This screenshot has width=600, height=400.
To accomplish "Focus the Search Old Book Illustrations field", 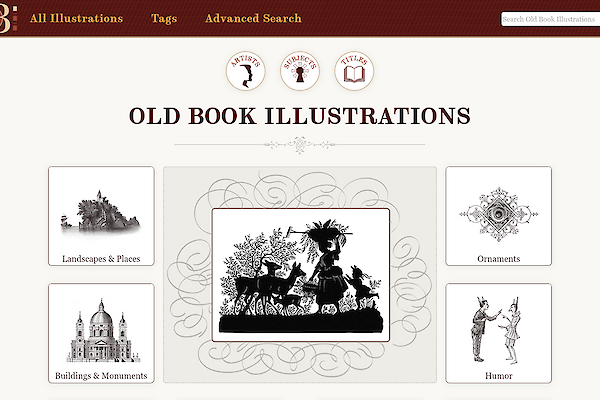I will pos(550,19).
